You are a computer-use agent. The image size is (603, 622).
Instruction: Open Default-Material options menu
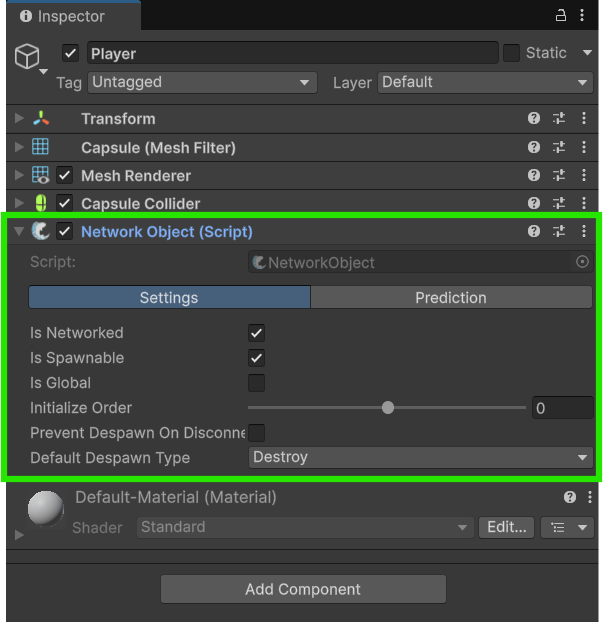tap(590, 497)
